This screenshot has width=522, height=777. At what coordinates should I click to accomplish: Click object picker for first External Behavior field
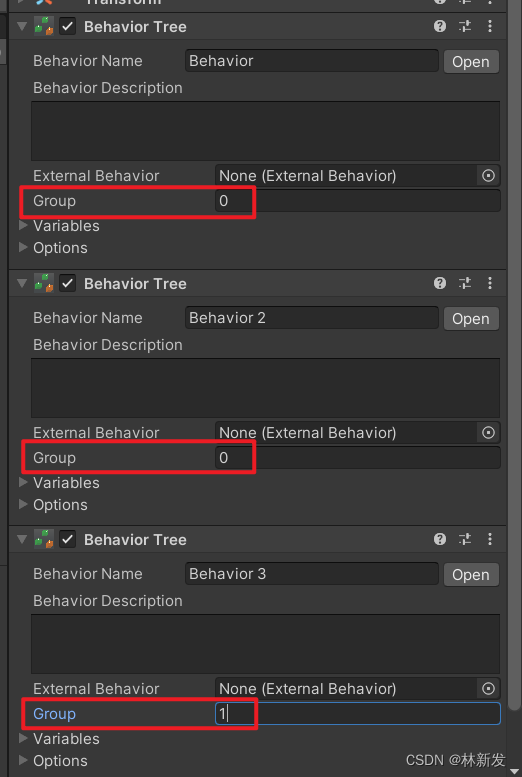click(x=488, y=176)
